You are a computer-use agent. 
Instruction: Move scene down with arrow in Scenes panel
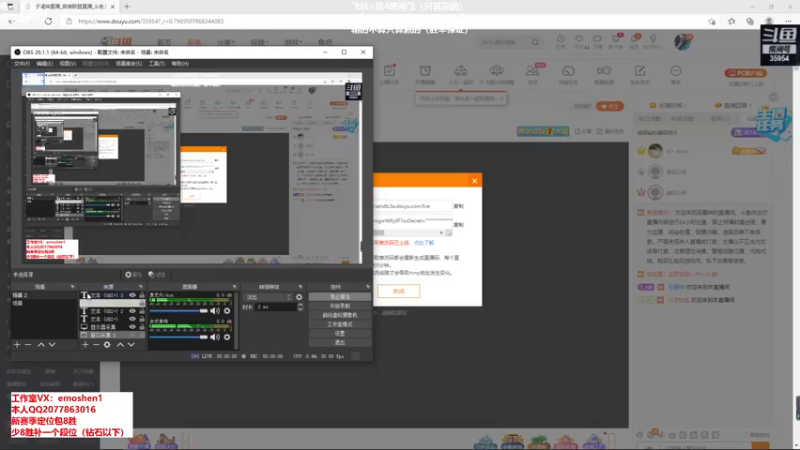click(x=52, y=345)
